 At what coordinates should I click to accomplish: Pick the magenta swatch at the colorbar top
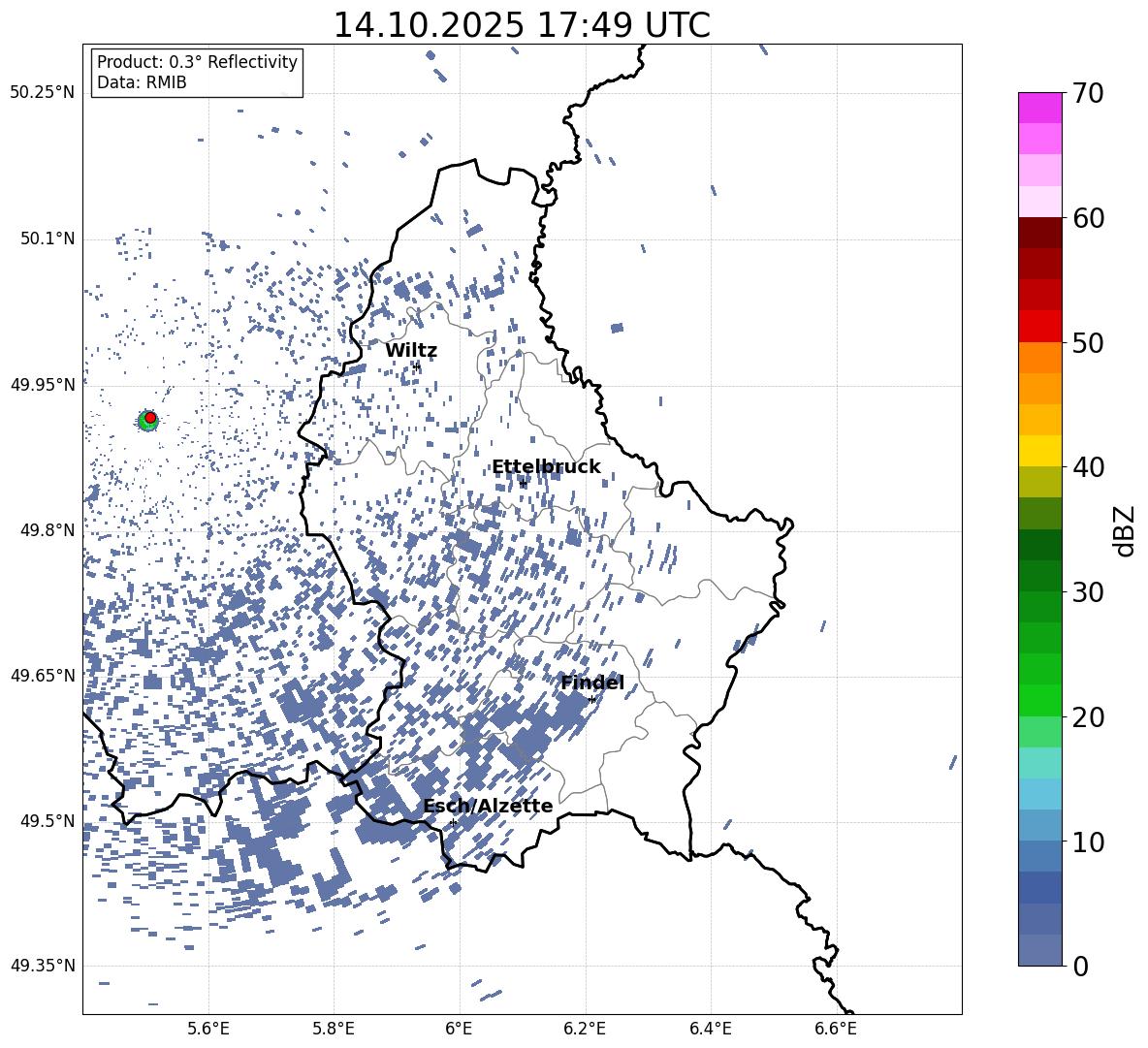1039,109
